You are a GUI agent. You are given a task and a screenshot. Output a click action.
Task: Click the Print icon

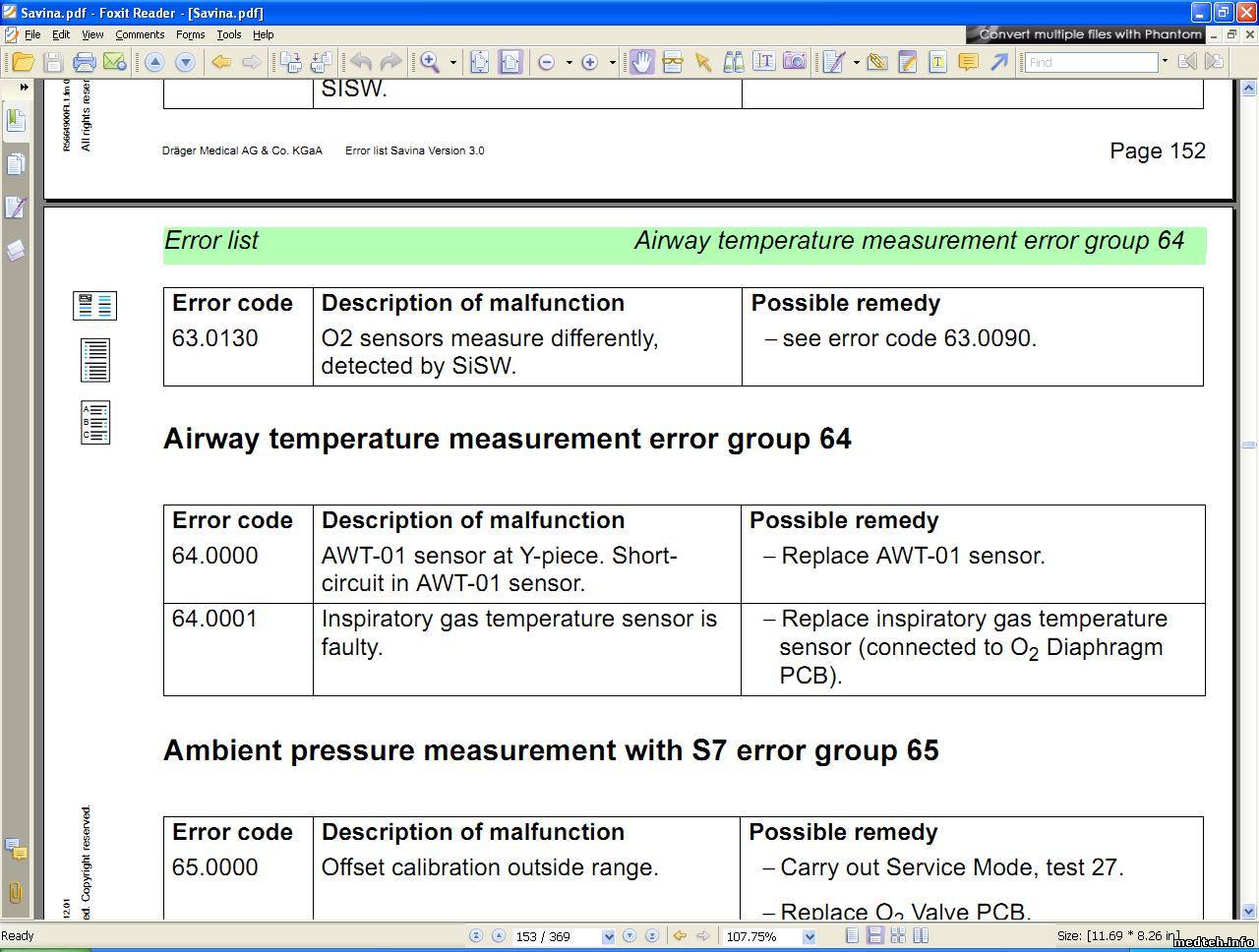(85, 62)
